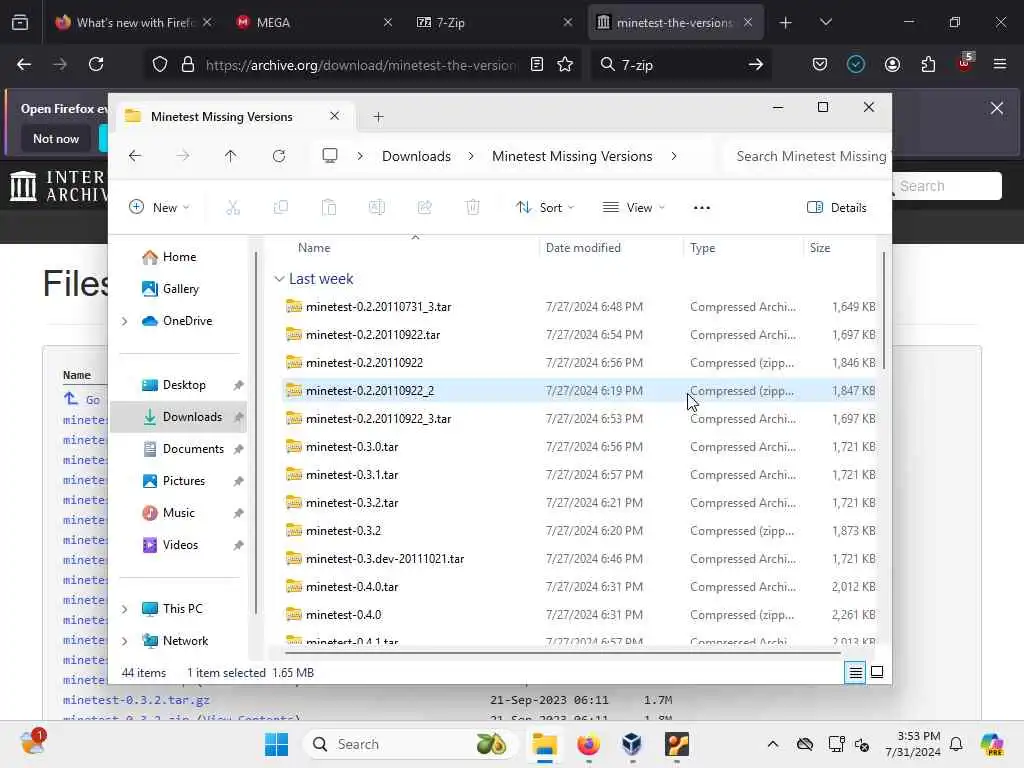Expand OneDrive in navigation pane
Screen dimensions: 1024x768
coord(124,321)
